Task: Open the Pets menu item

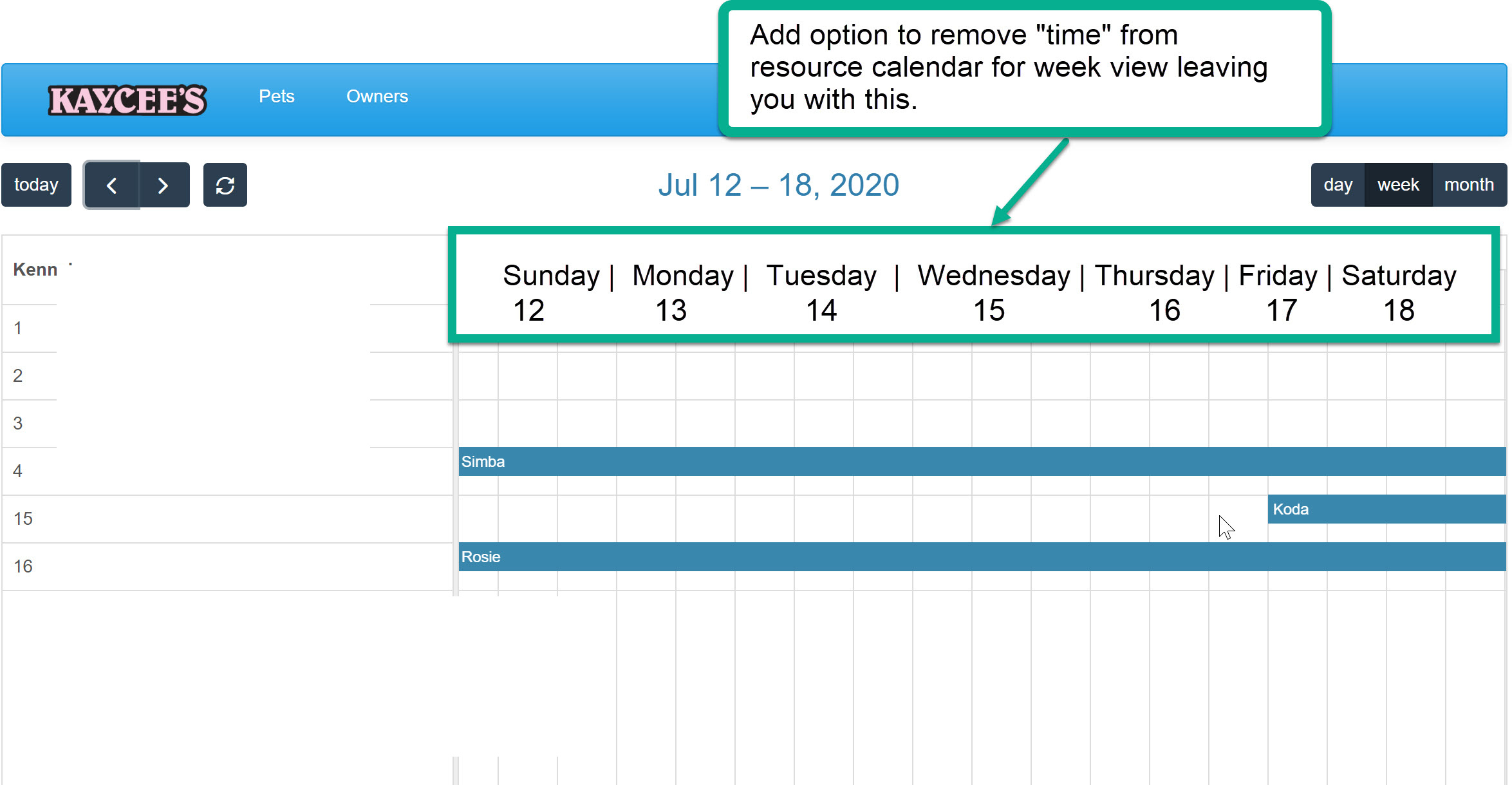Action: point(276,97)
